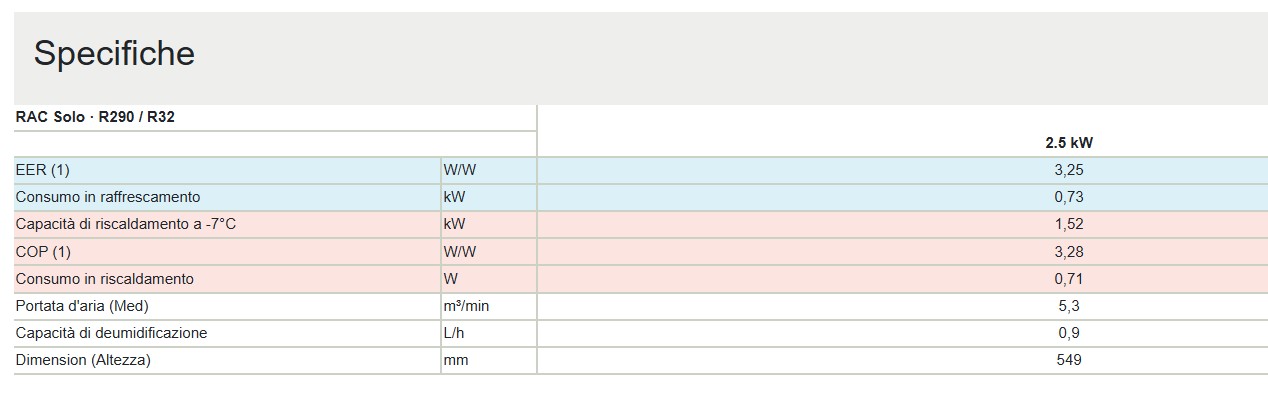Click the Specifiche heading

pos(114,54)
